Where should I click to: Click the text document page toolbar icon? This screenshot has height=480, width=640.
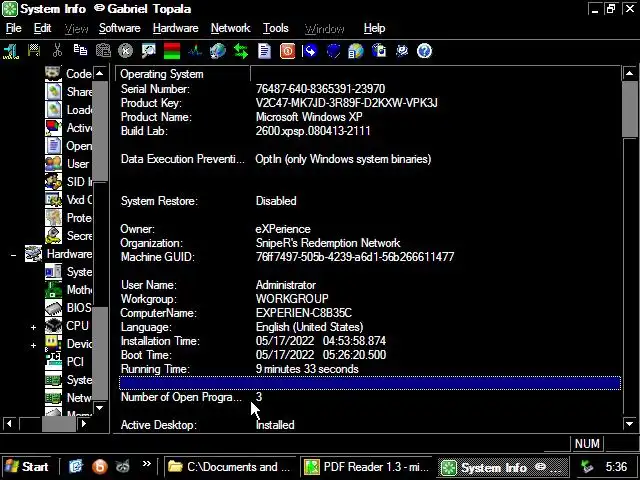pos(264,51)
